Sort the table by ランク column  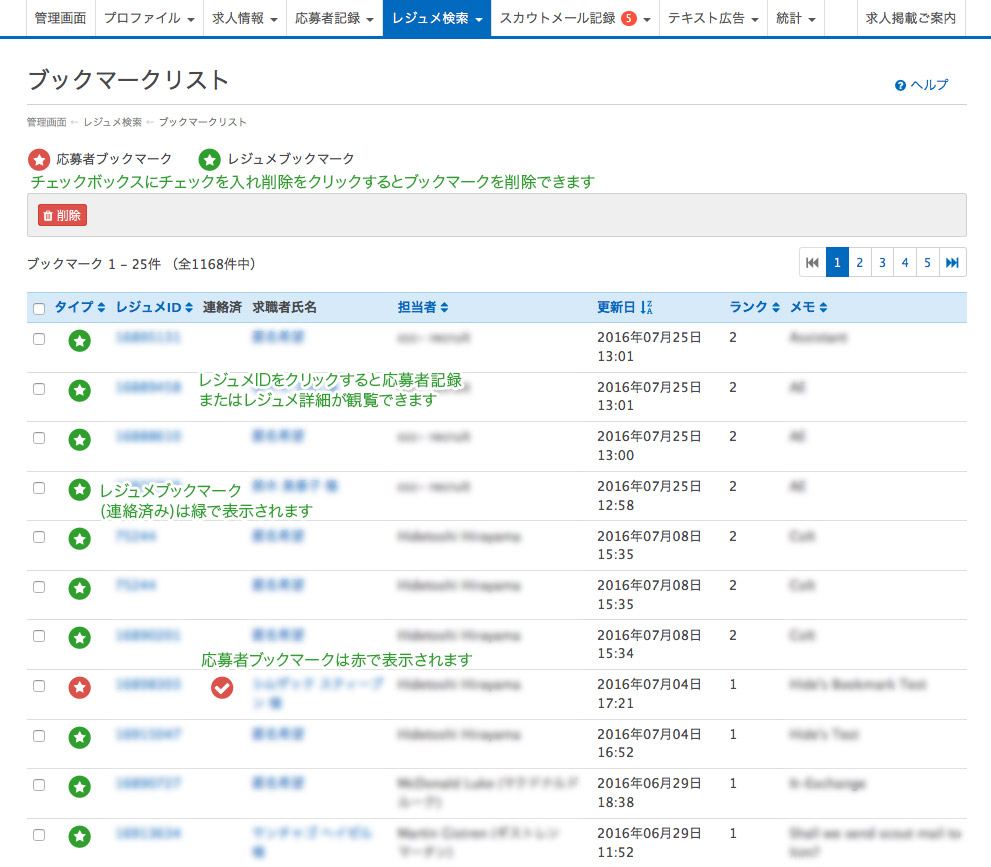coord(754,307)
